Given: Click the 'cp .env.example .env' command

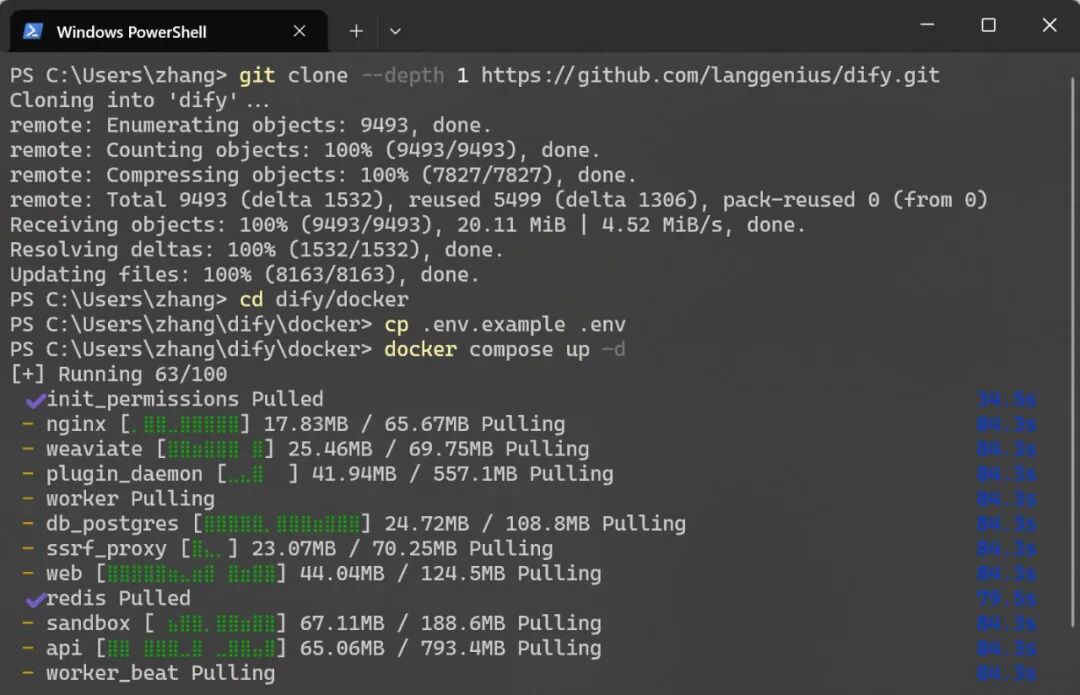Looking at the screenshot, I should (x=505, y=324).
